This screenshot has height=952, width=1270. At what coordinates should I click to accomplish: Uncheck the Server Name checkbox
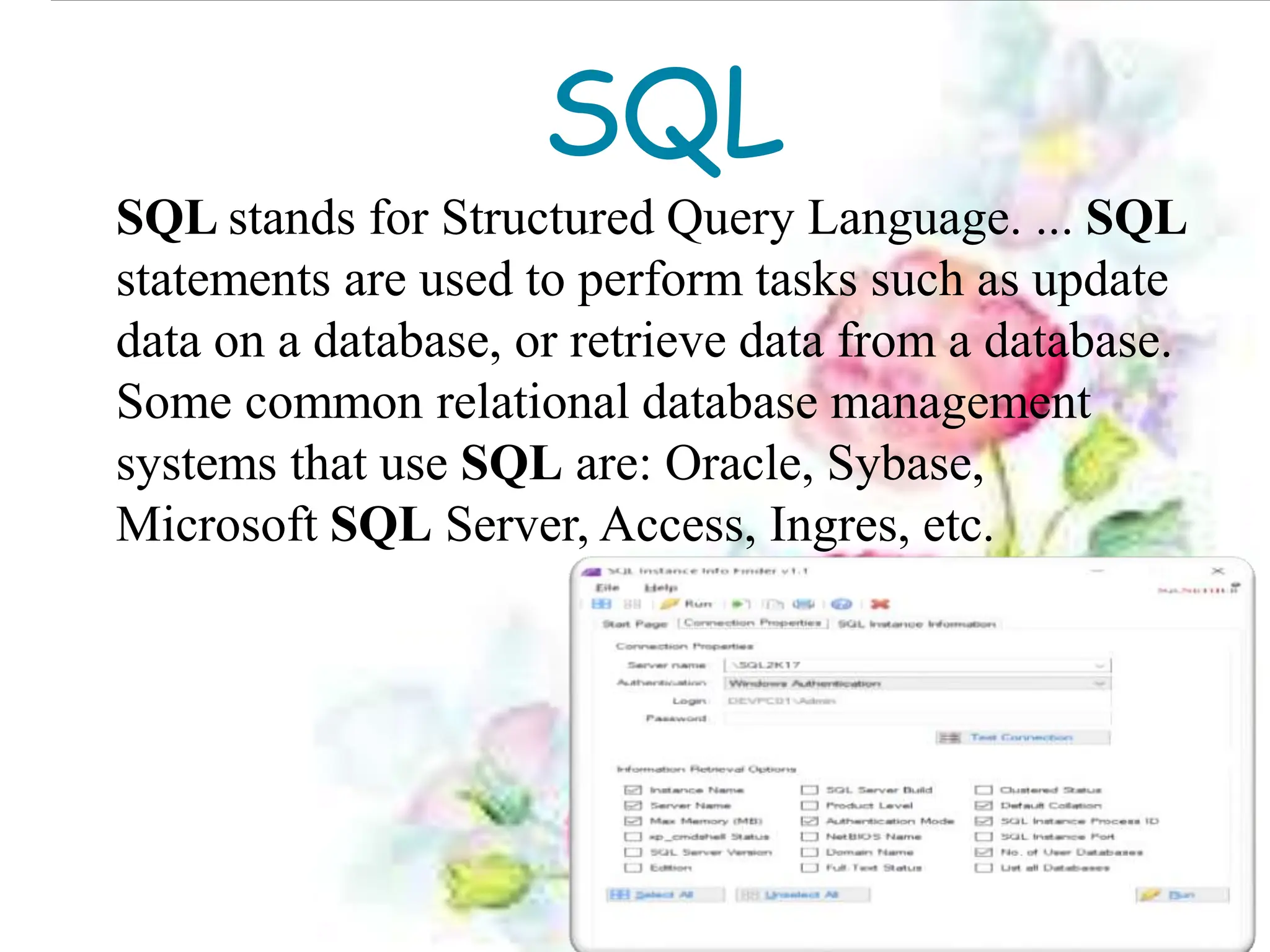633,805
